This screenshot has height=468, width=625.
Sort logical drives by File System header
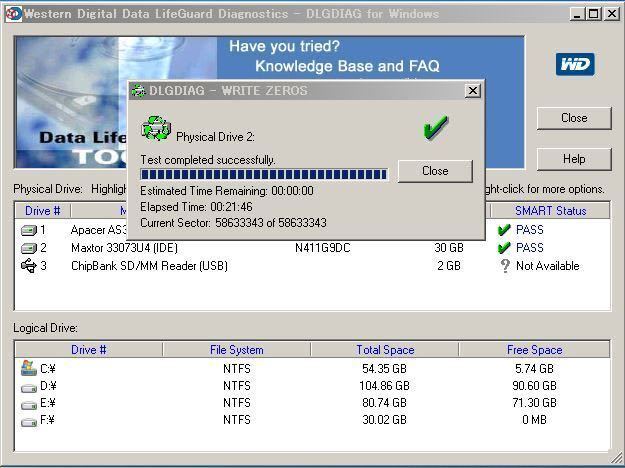(236, 350)
